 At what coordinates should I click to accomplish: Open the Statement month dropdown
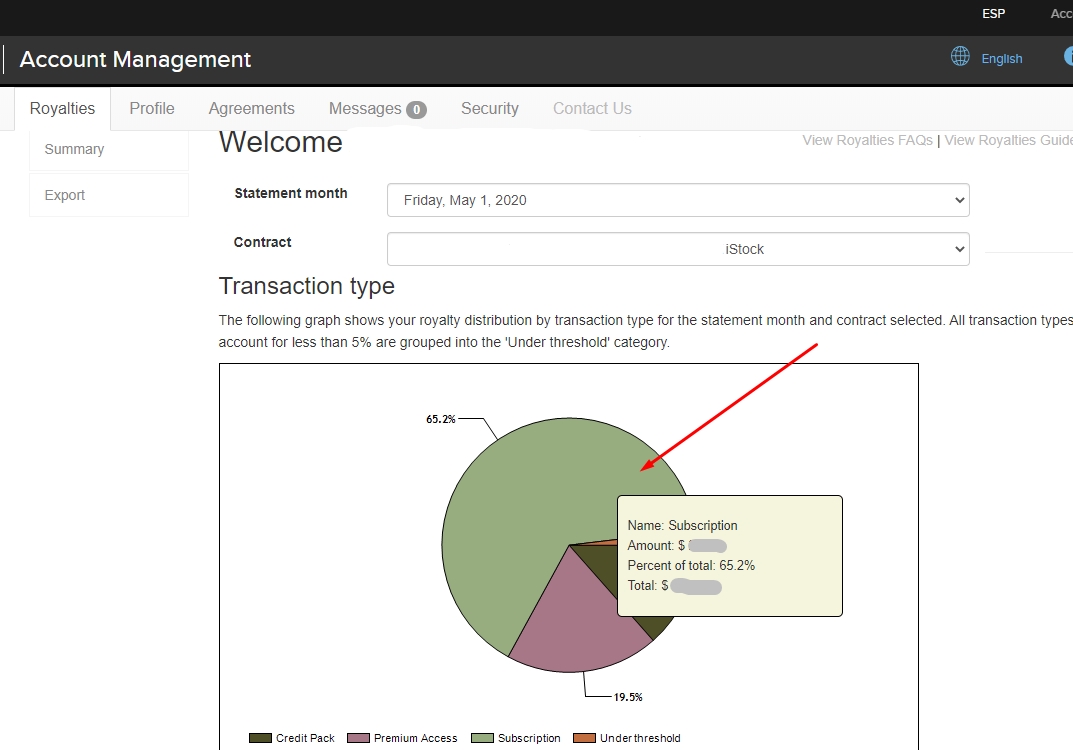[677, 200]
